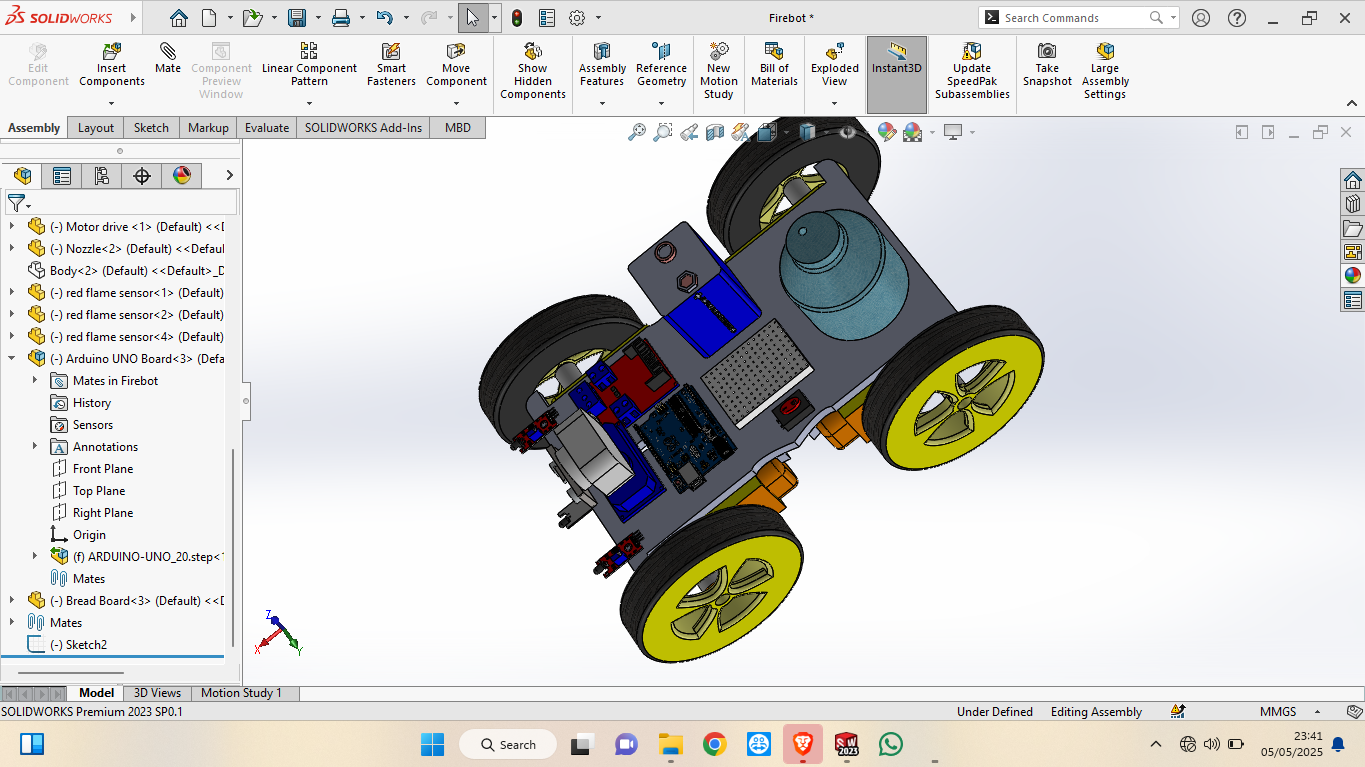Expand the Bread Board<3> component node

13,600
